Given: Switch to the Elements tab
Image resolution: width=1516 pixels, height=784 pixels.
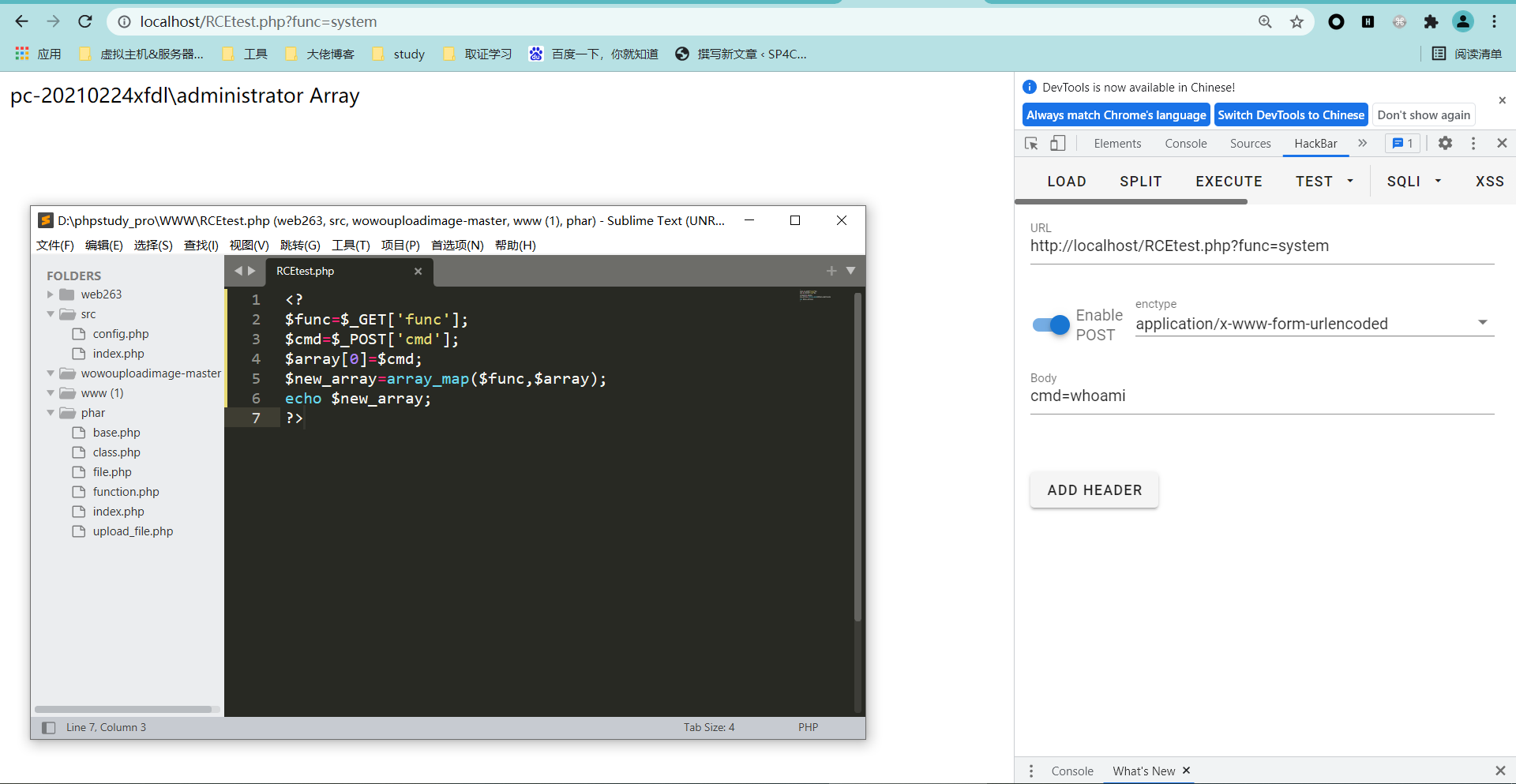Looking at the screenshot, I should 1117,144.
